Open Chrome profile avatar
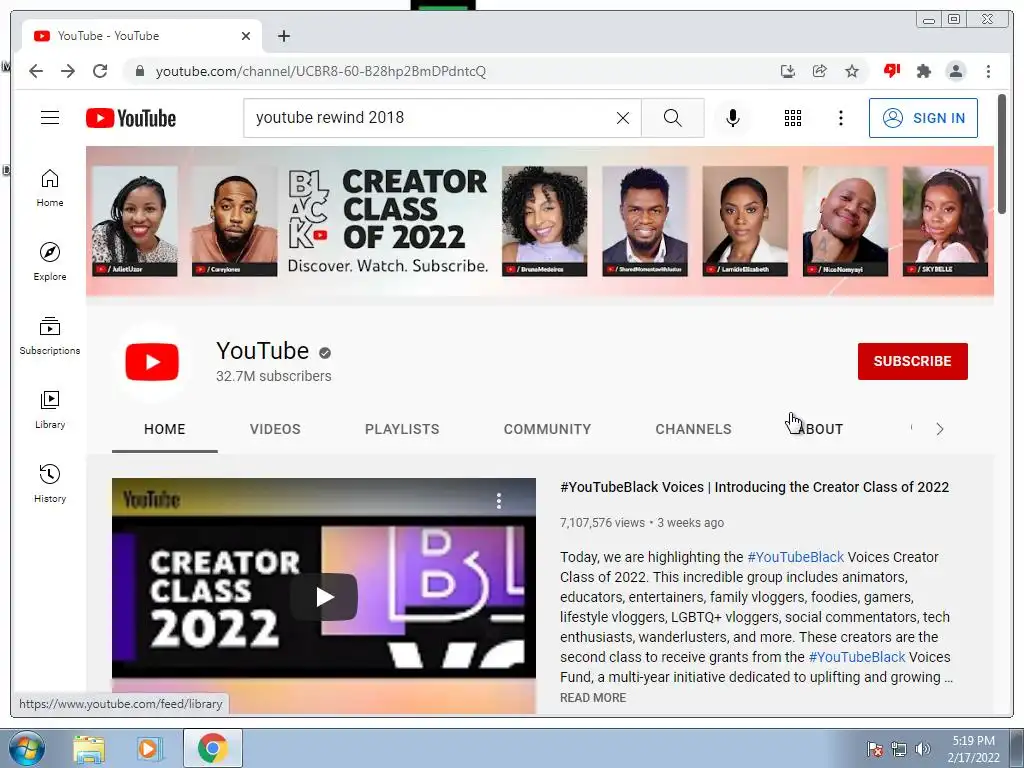The image size is (1024, 768). click(955, 71)
